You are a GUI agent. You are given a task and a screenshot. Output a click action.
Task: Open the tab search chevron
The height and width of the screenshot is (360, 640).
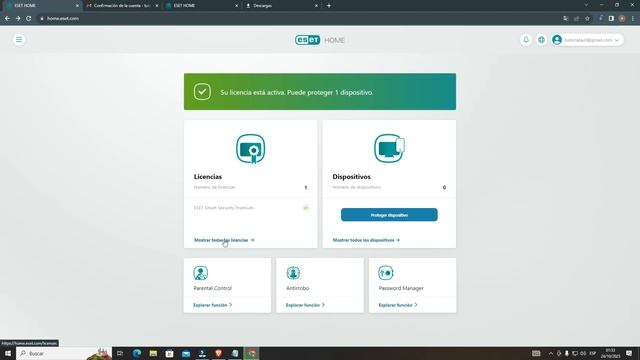(586, 5)
